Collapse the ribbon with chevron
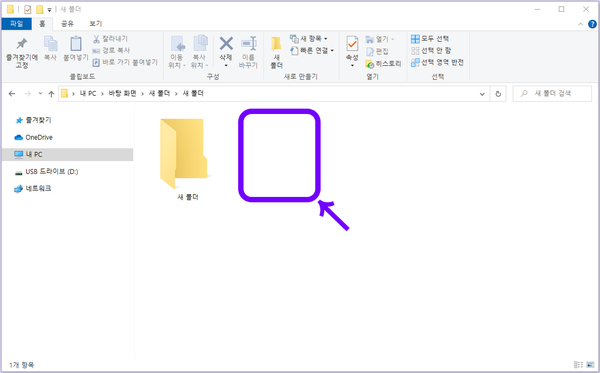 point(580,24)
